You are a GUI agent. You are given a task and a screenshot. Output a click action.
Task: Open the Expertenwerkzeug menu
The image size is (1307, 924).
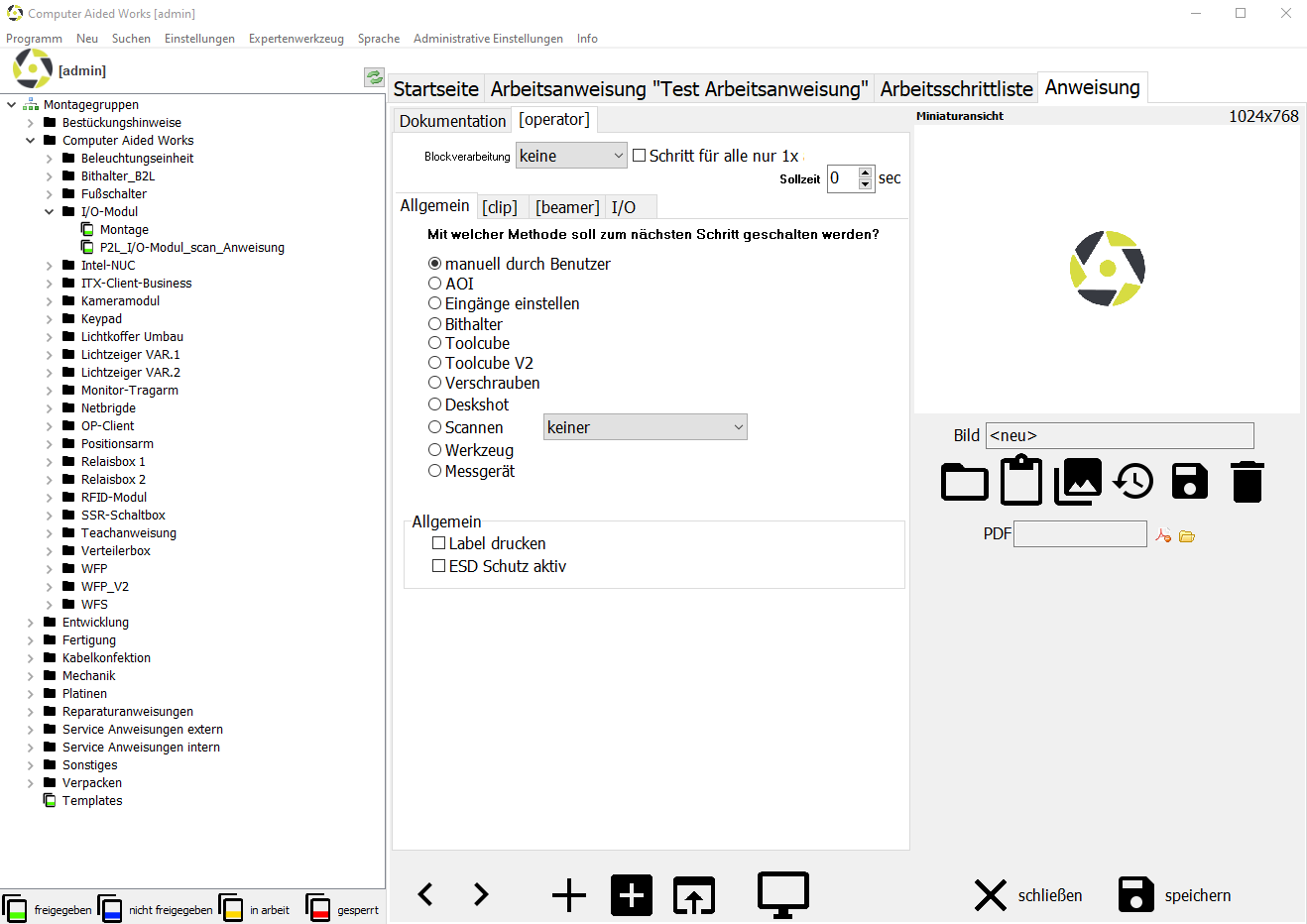pyautogui.click(x=296, y=39)
